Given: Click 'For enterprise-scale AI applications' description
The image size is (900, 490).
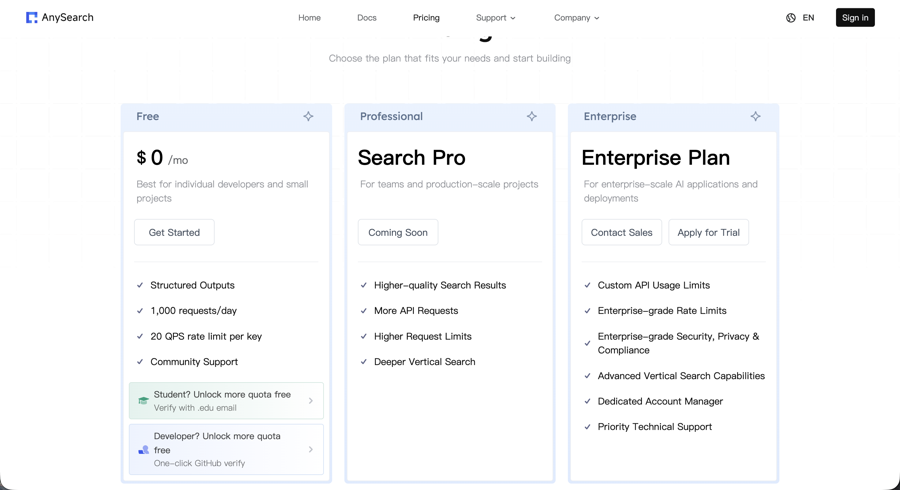Looking at the screenshot, I should coord(670,191).
